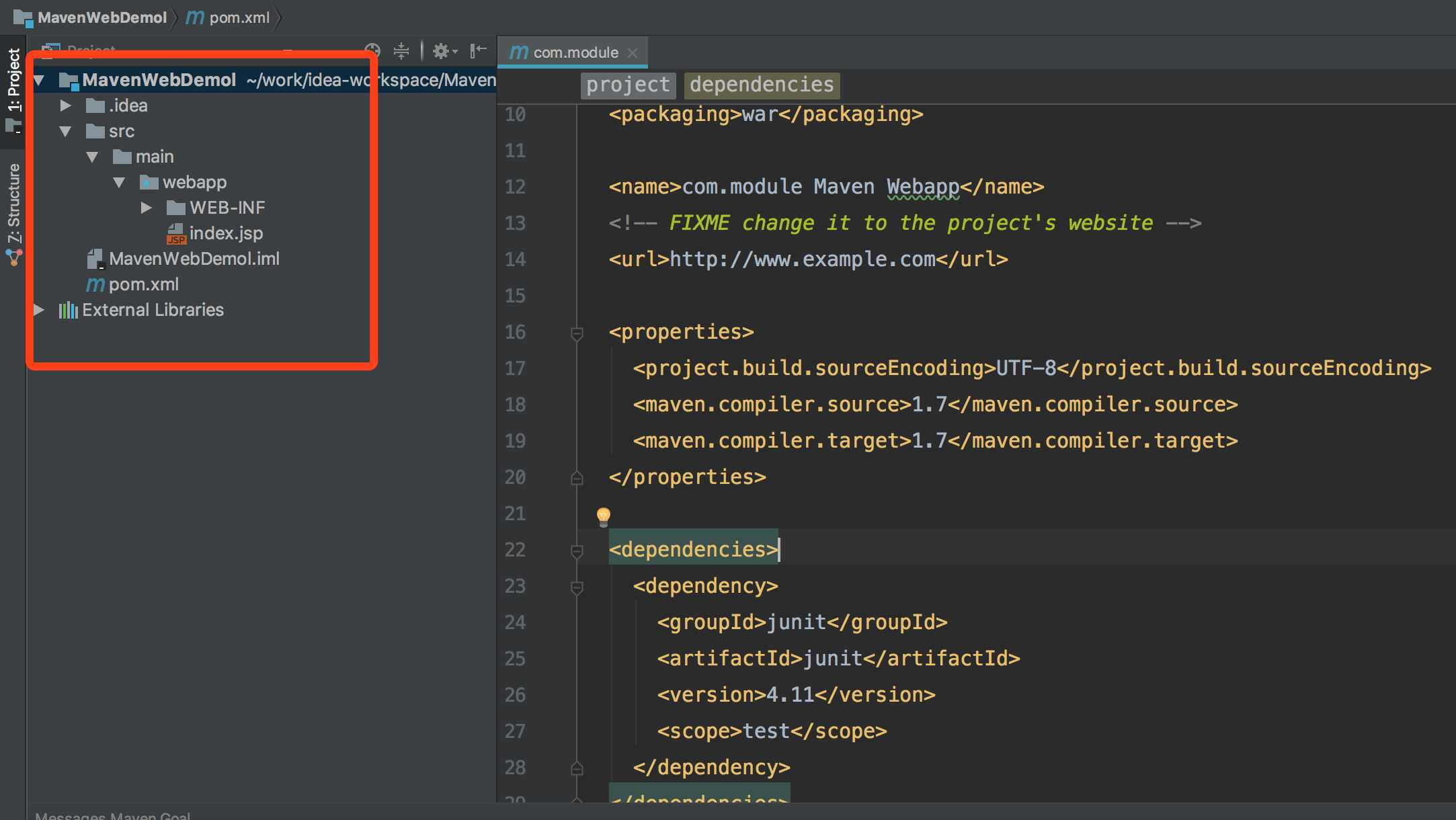Collapse the main folder arrow

point(92,157)
